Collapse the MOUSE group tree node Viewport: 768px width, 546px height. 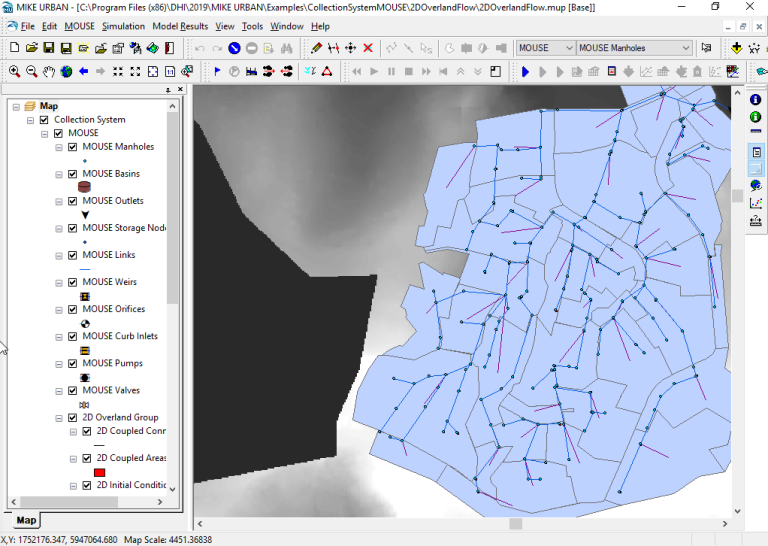point(45,133)
